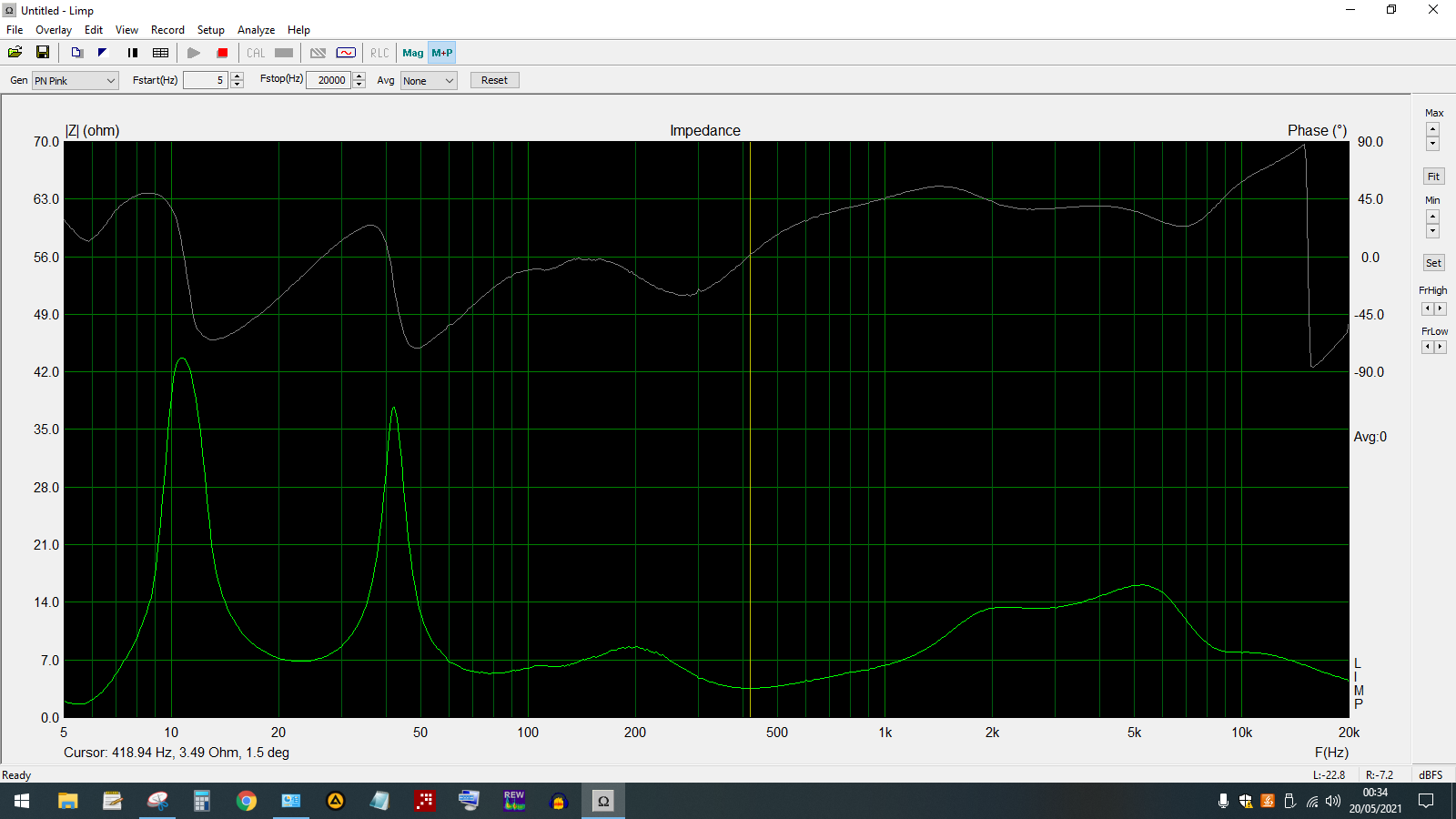Raise graph Min with up arrow

[x=1433, y=217]
